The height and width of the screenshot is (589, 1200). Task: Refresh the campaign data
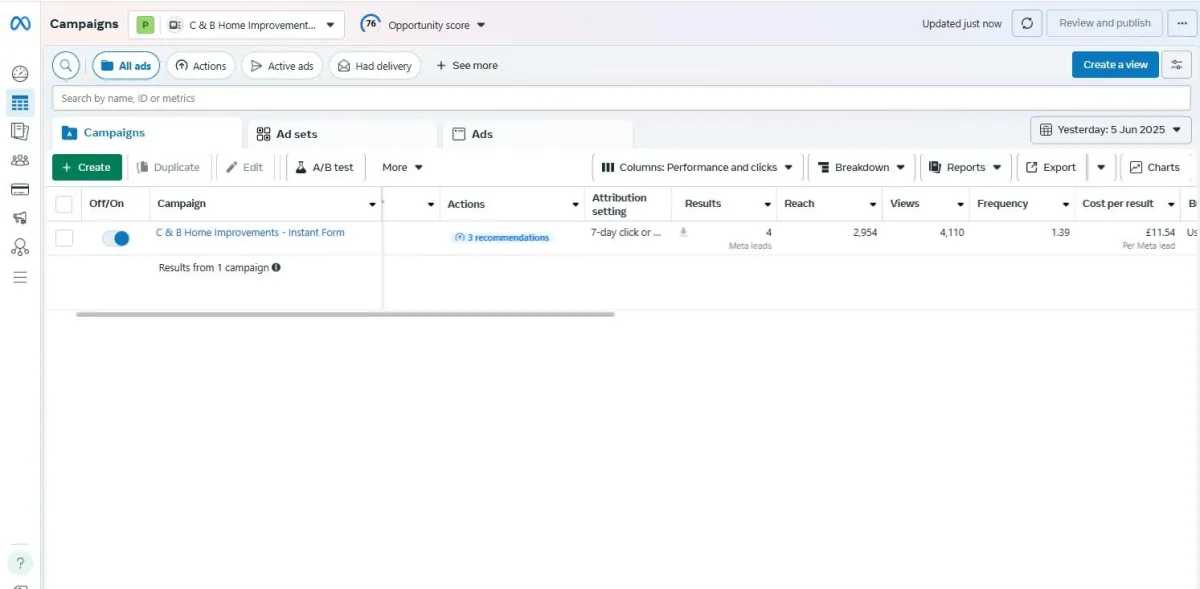(x=1027, y=24)
